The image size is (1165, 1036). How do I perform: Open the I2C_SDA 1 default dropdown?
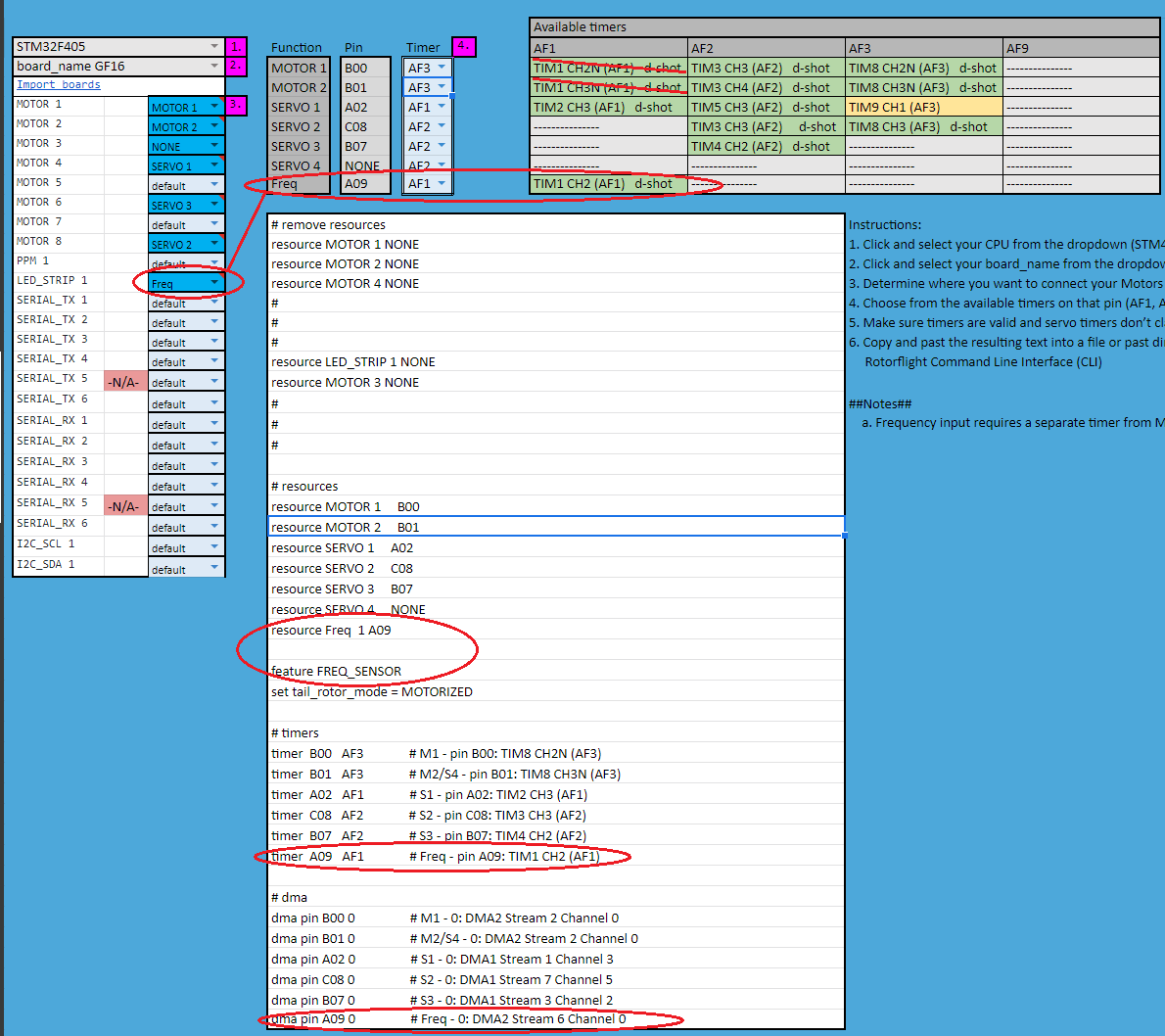tap(214, 569)
